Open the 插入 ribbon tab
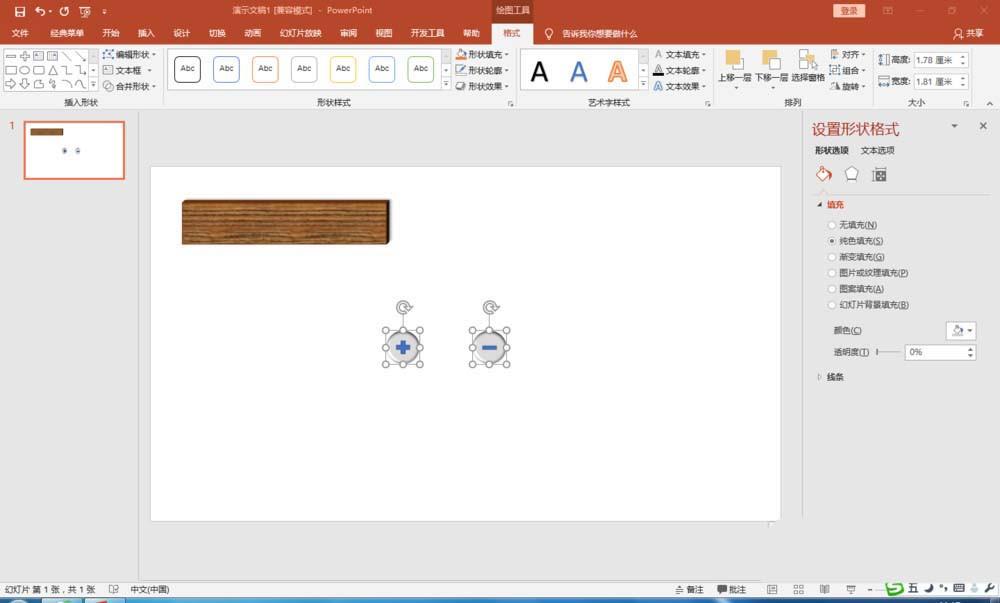This screenshot has width=1000, height=603. (x=146, y=33)
